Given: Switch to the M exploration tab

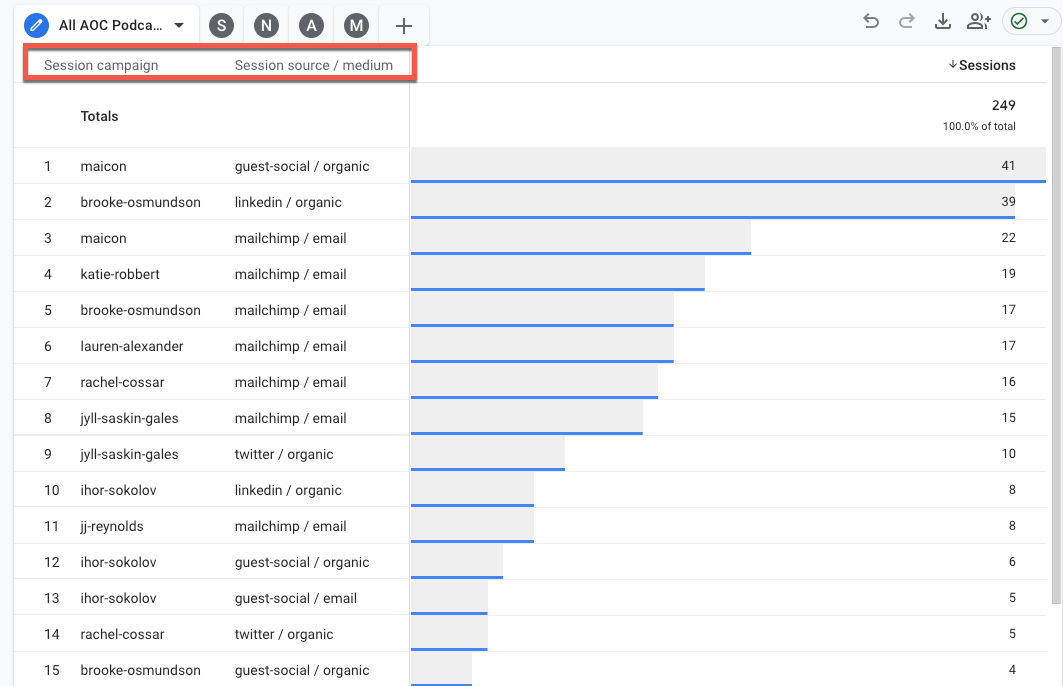Looking at the screenshot, I should click(x=356, y=26).
